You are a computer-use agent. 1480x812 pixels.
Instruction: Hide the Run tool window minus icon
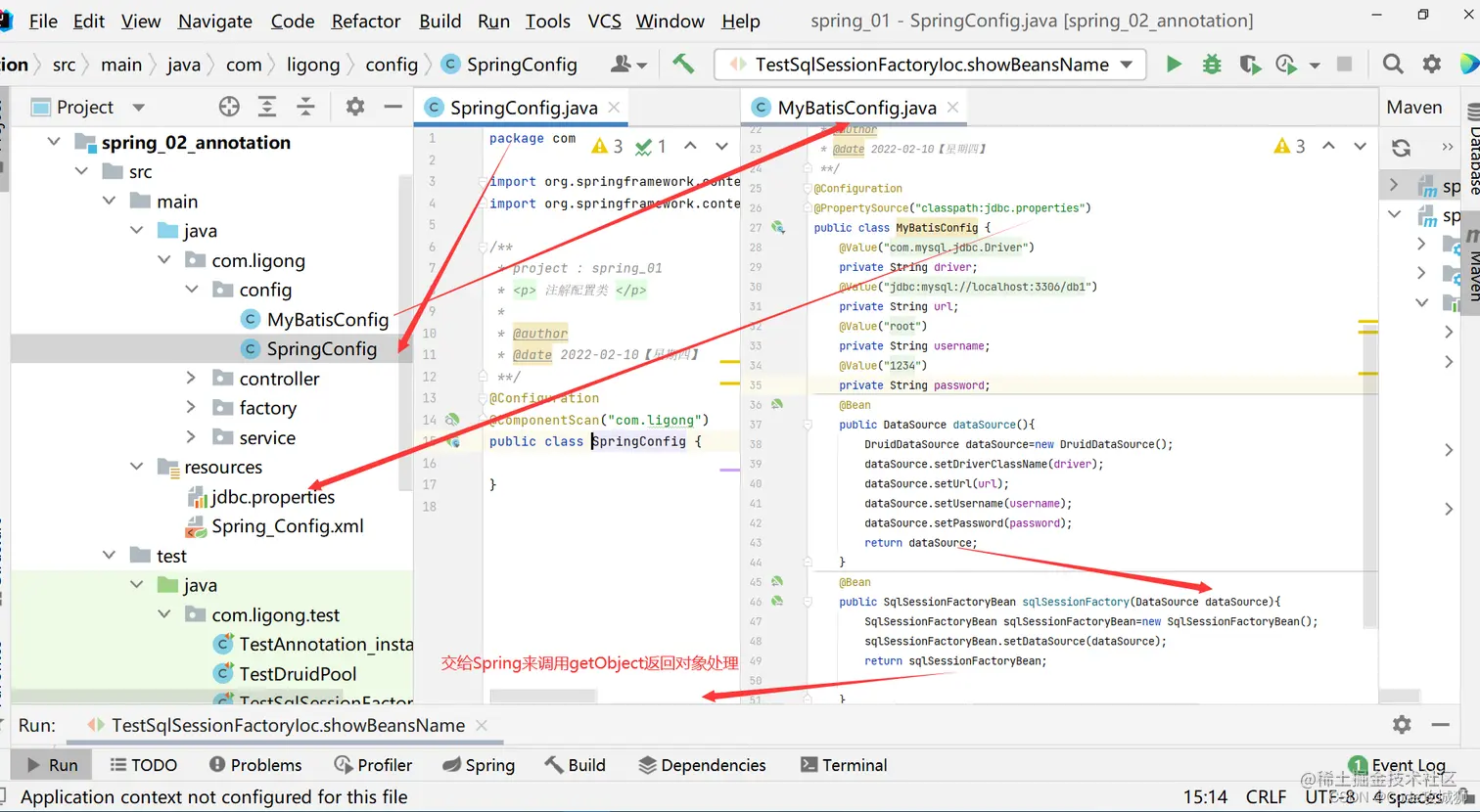click(1440, 724)
